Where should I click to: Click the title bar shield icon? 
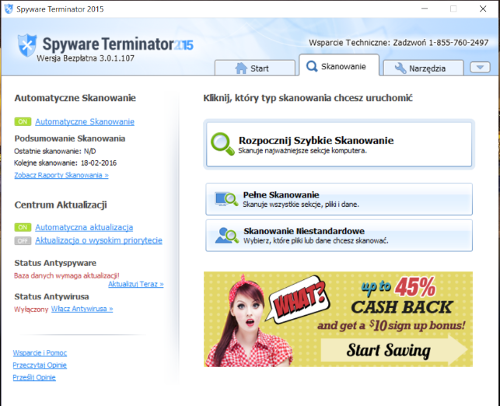point(8,9)
